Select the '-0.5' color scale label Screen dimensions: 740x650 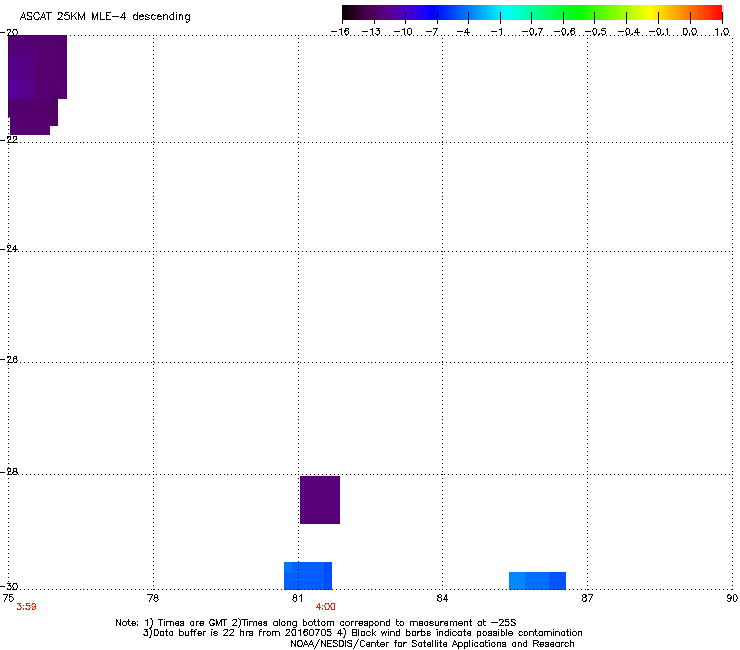[595, 32]
